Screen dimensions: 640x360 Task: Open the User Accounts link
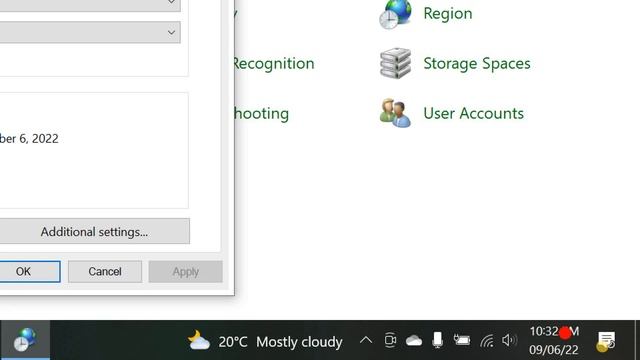pos(473,113)
